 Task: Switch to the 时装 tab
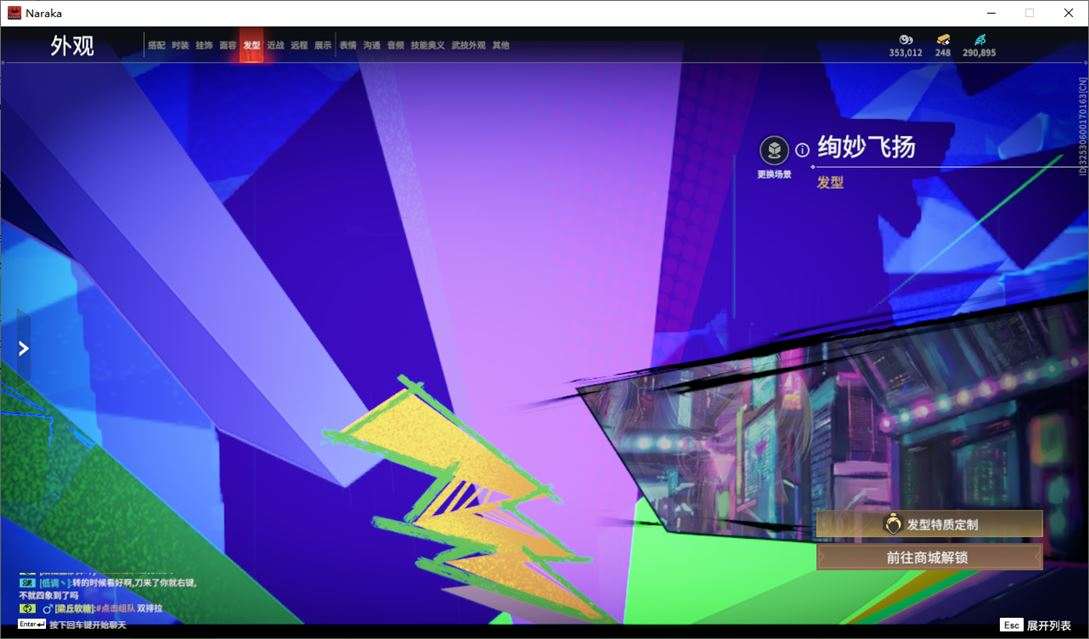click(180, 45)
